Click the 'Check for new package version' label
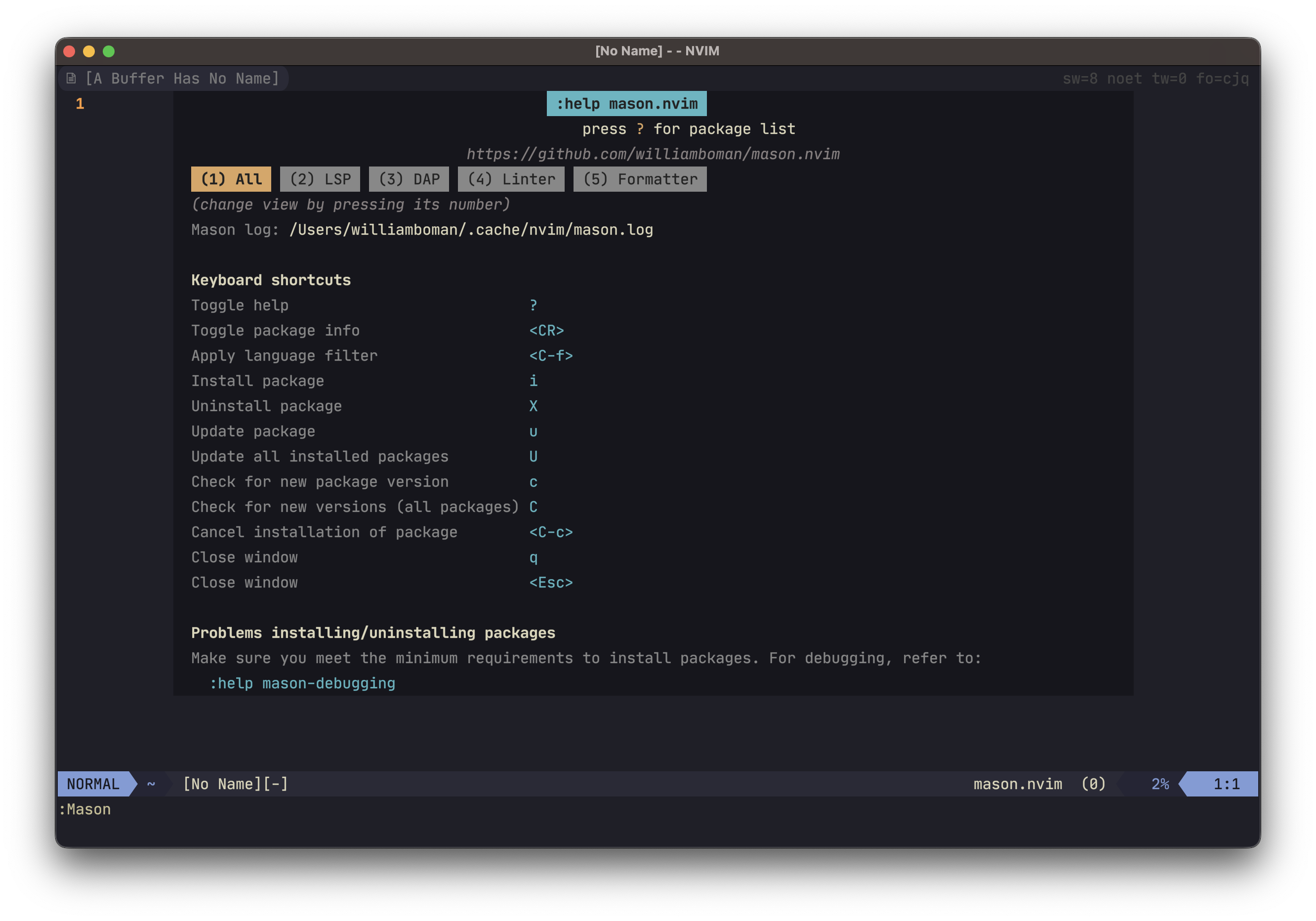This screenshot has height=921, width=1316. pyautogui.click(x=321, y=482)
